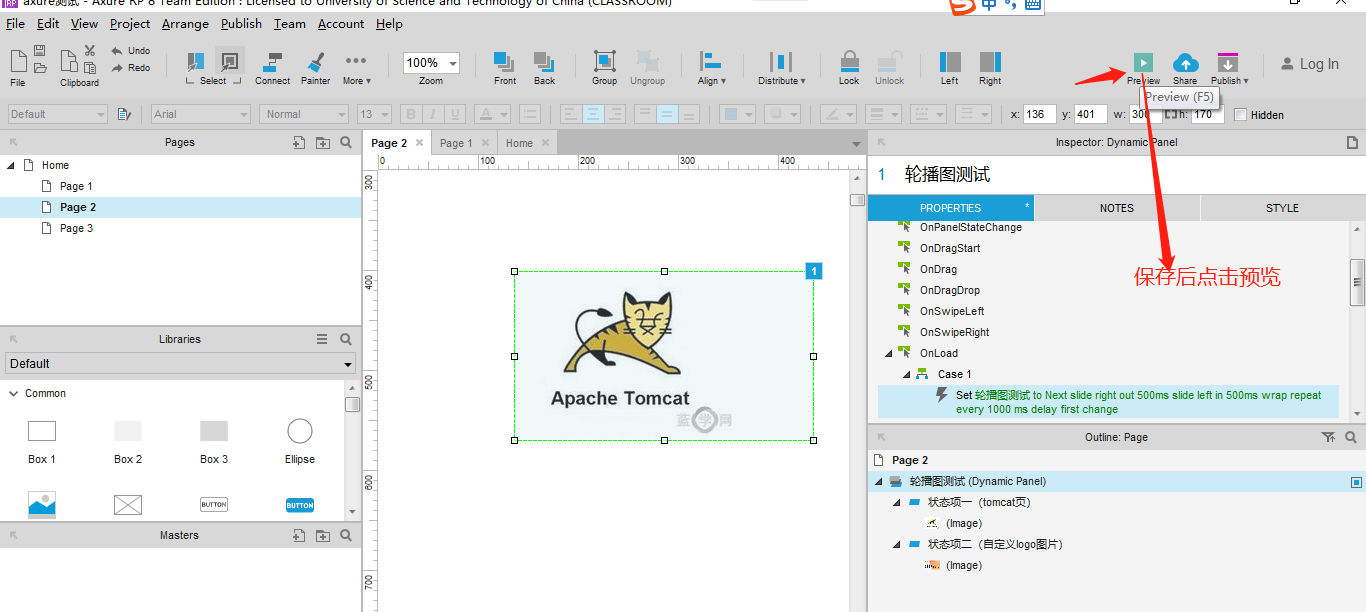
Task: Click the Outline filter icon
Action: tap(1328, 437)
